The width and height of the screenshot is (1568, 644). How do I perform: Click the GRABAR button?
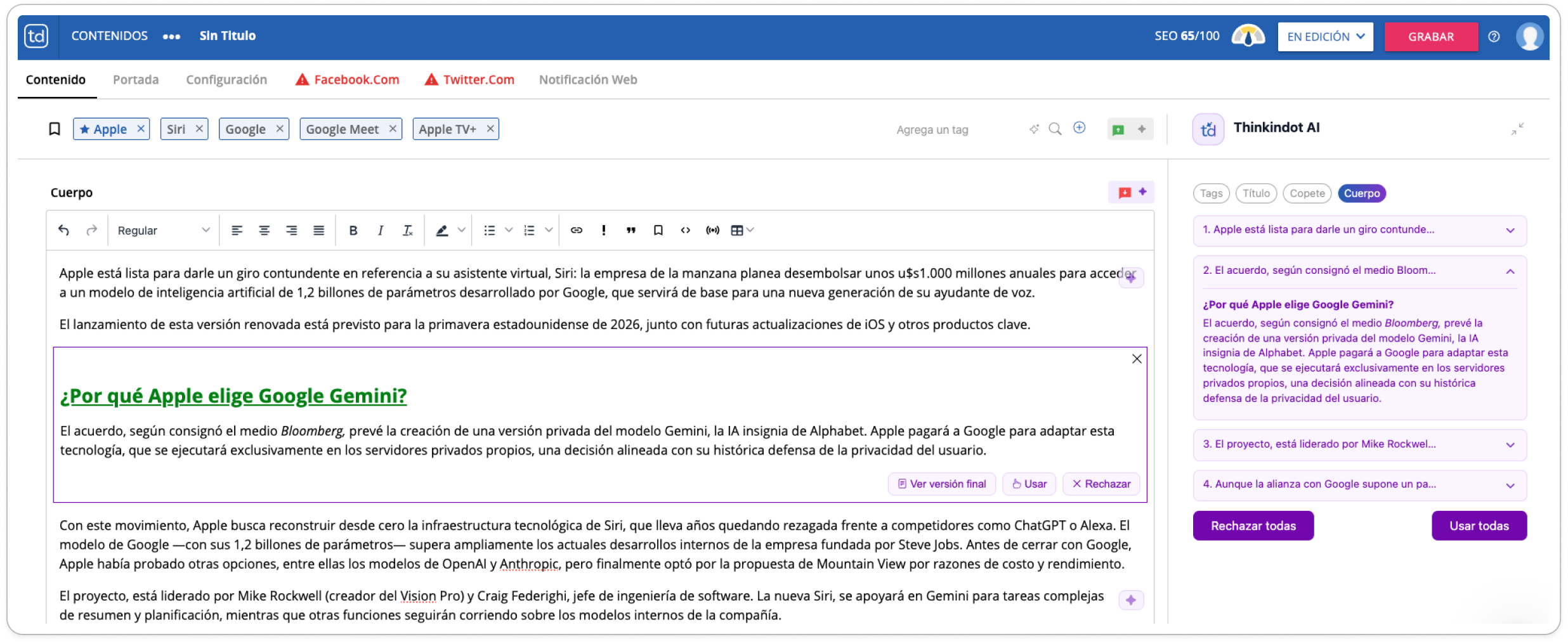coord(1431,37)
